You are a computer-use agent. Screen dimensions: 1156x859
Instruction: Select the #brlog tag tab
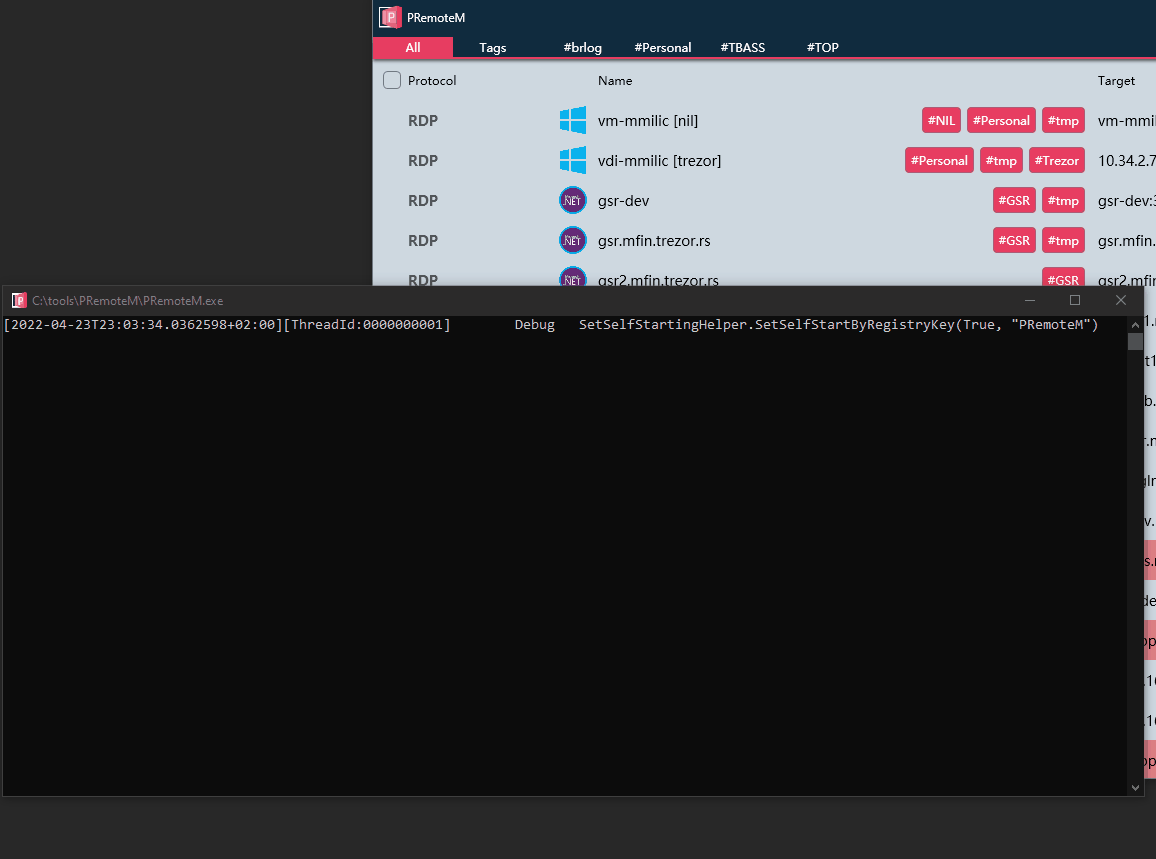tap(582, 47)
